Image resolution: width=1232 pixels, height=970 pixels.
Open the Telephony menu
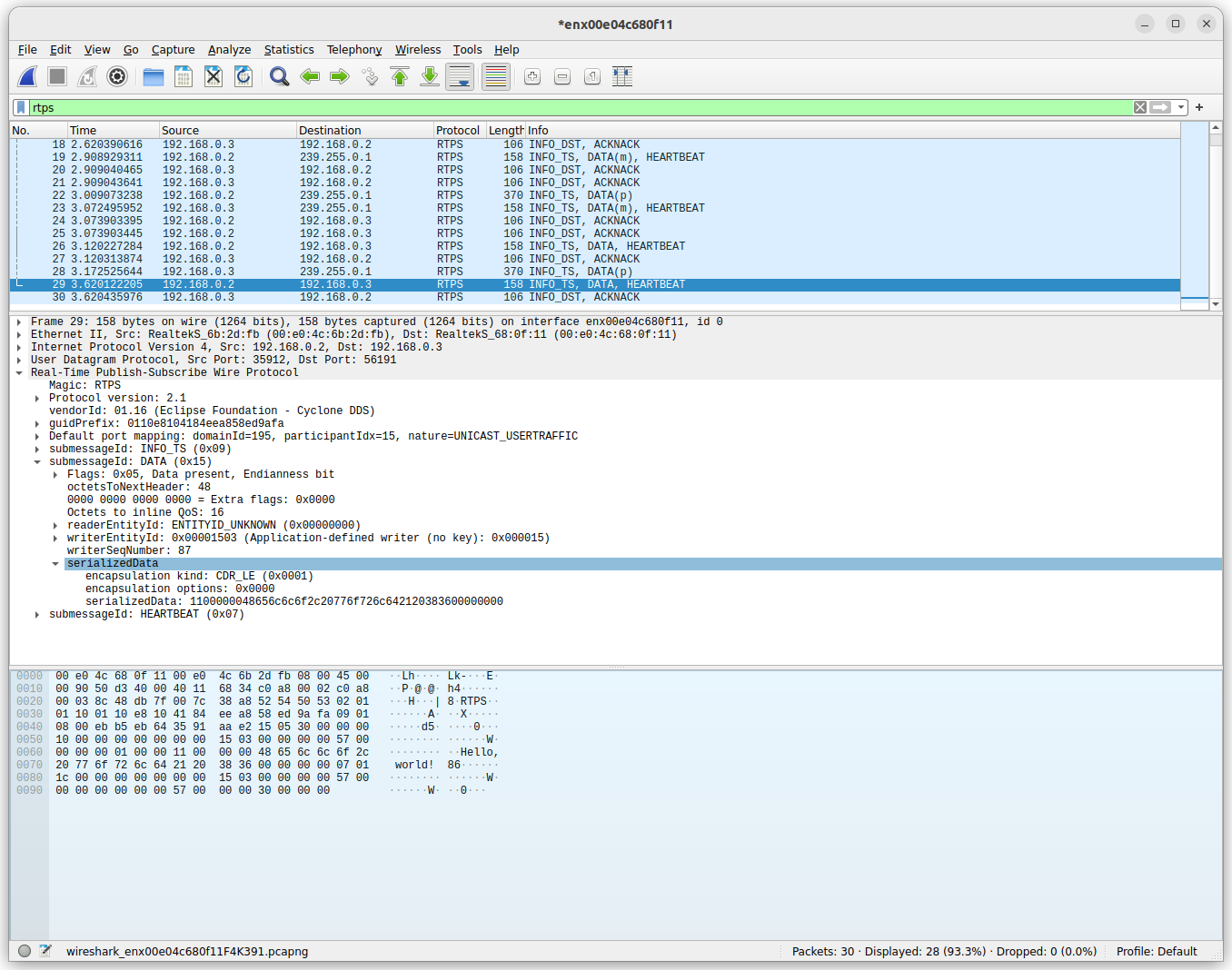[x=354, y=50]
